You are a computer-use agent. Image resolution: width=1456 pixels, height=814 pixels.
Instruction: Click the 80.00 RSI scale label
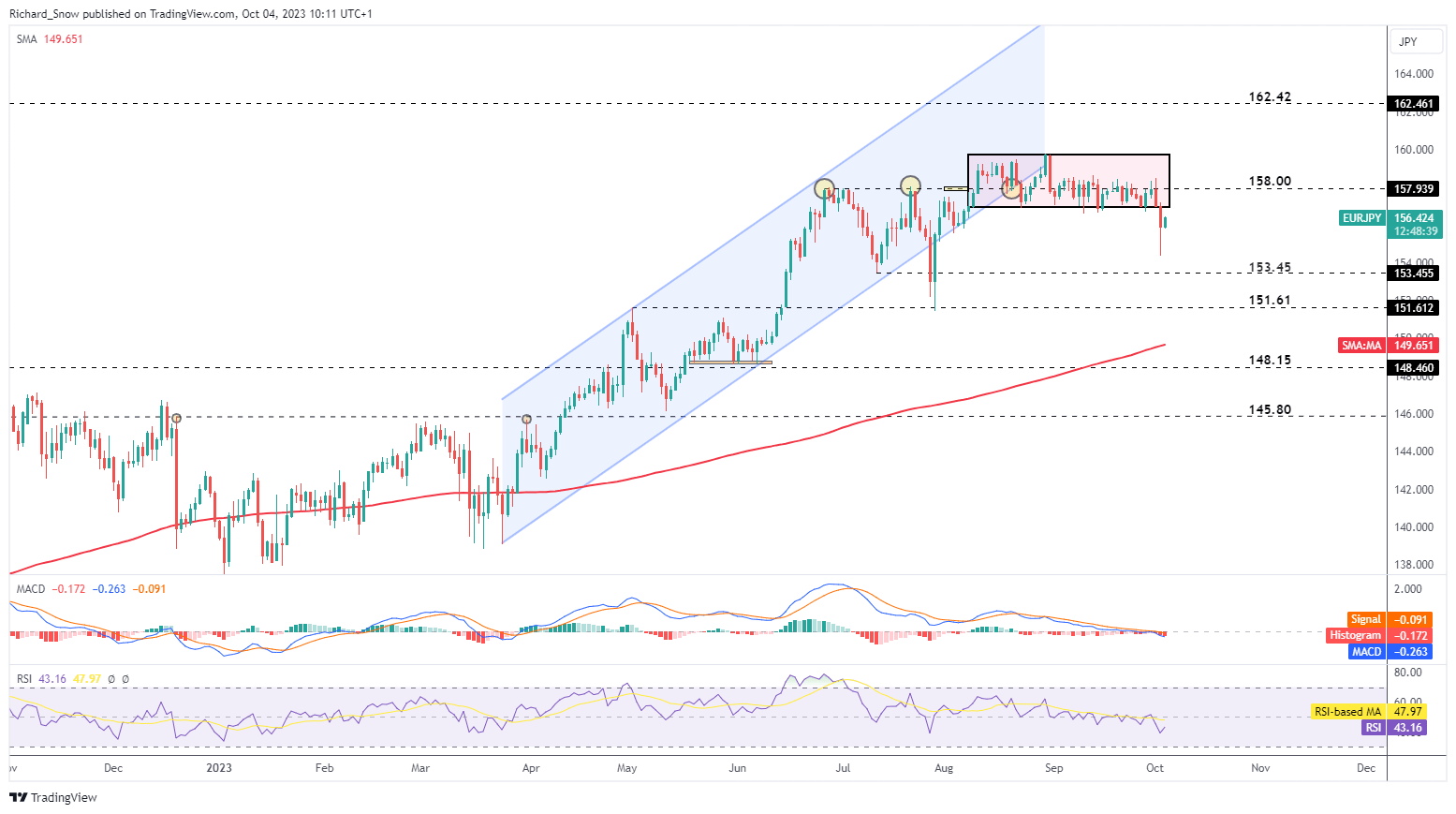click(1408, 673)
